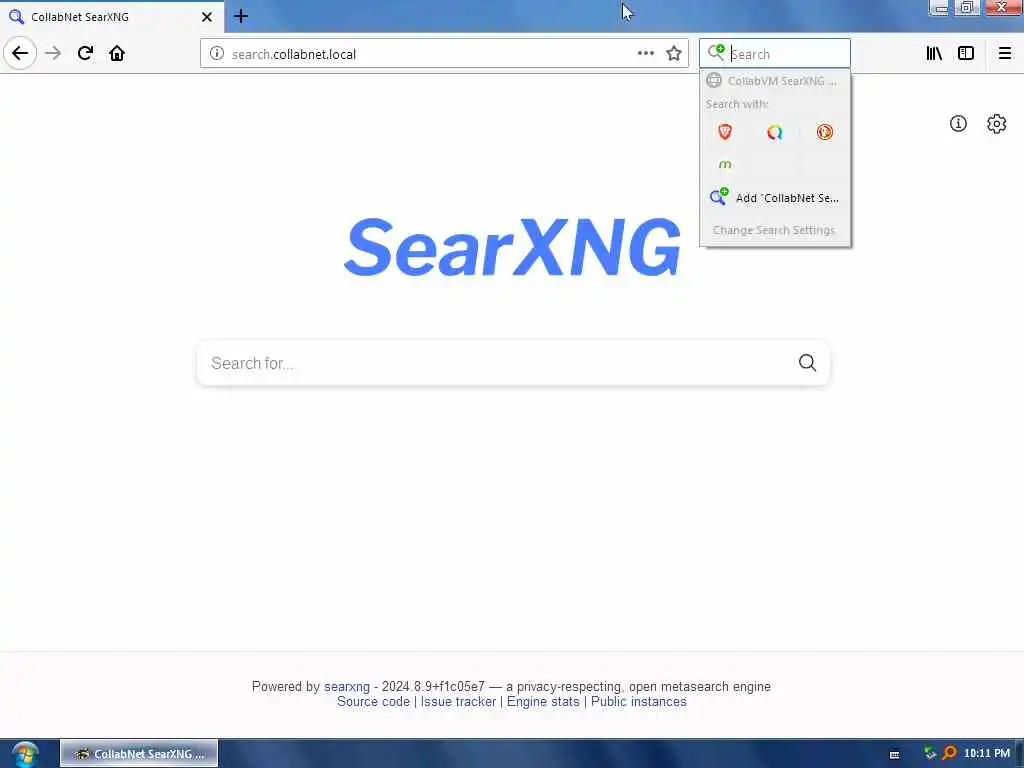Image resolution: width=1024 pixels, height=768 pixels.
Task: Open the Source code link
Action: (x=373, y=701)
